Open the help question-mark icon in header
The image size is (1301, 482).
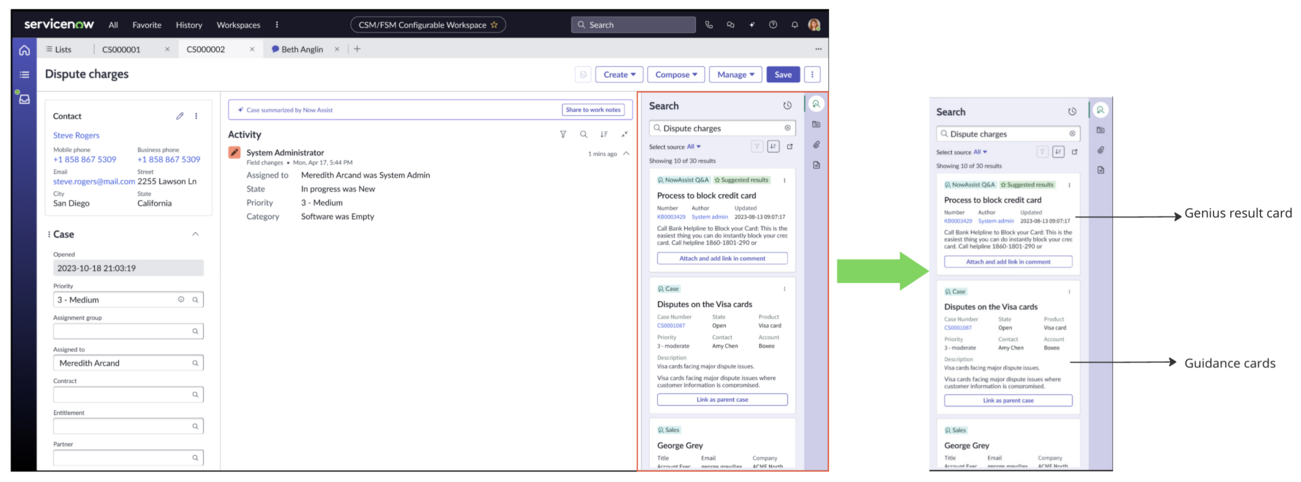pyautogui.click(x=773, y=25)
